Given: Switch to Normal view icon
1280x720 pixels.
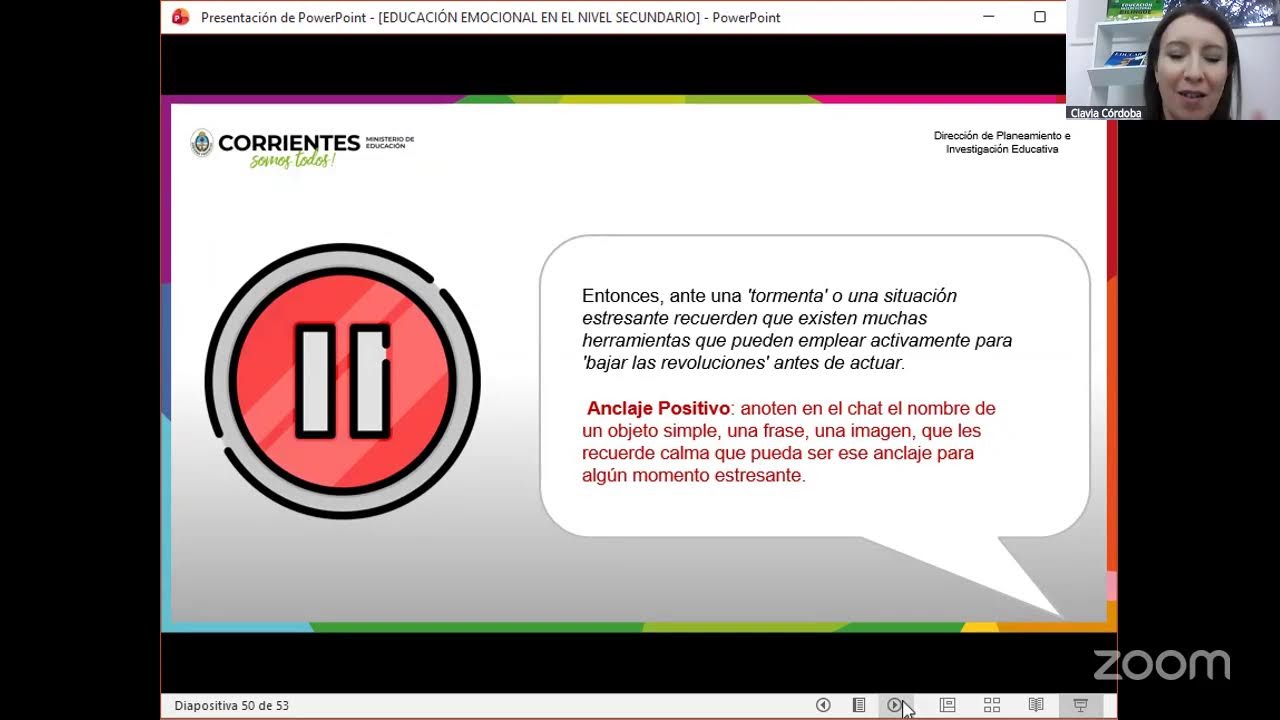Looking at the screenshot, I should (948, 705).
